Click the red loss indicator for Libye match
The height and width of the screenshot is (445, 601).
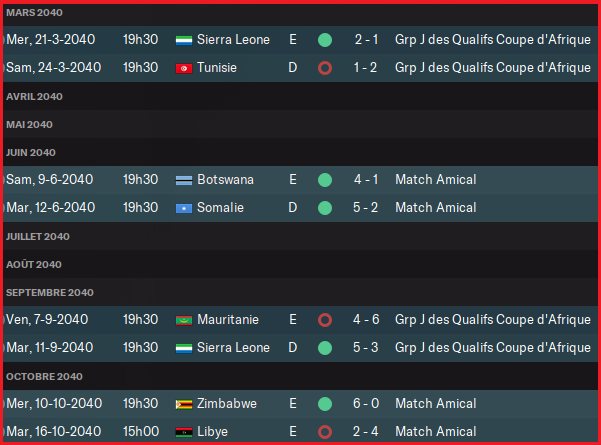(x=324, y=432)
